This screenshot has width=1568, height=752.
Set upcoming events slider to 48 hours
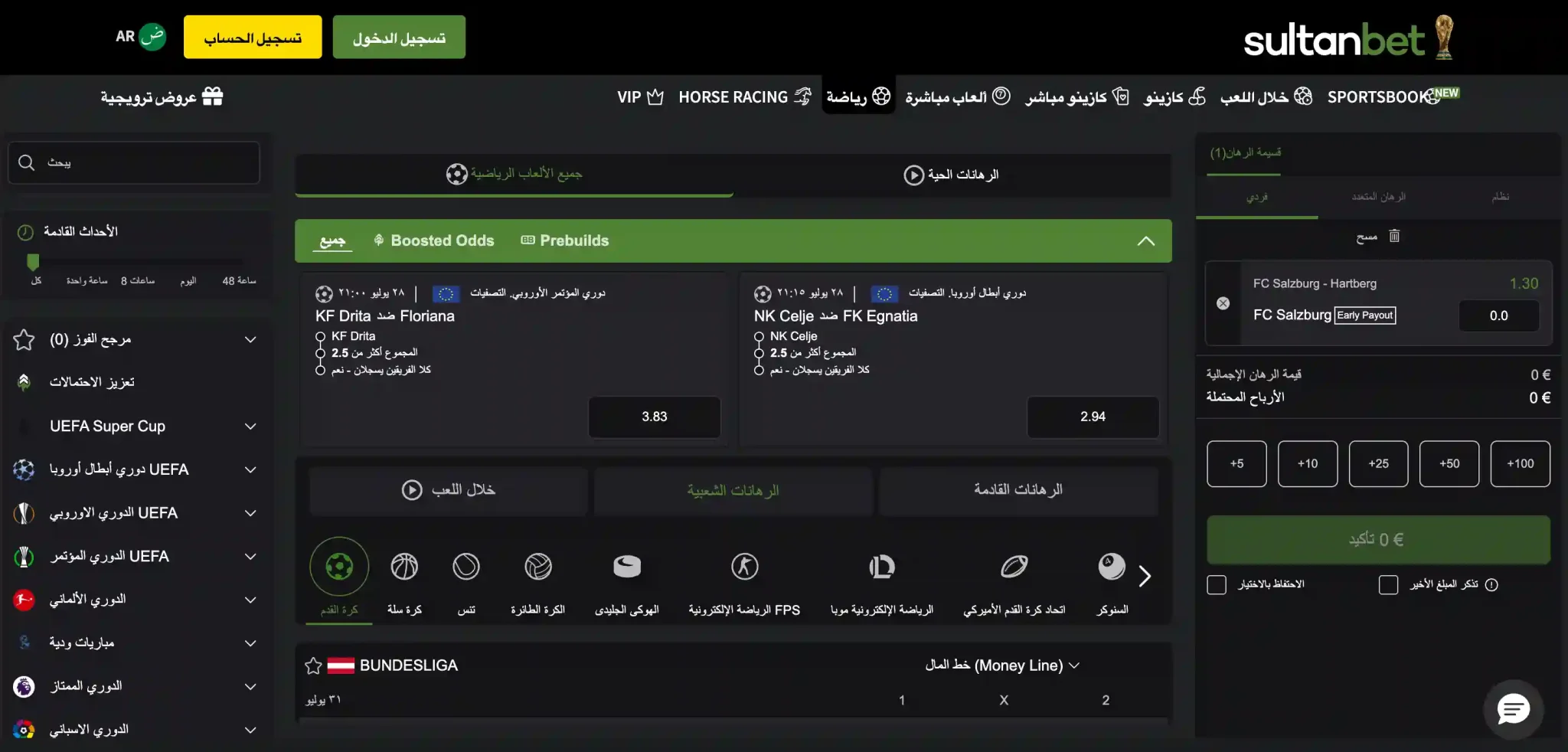[x=239, y=281]
